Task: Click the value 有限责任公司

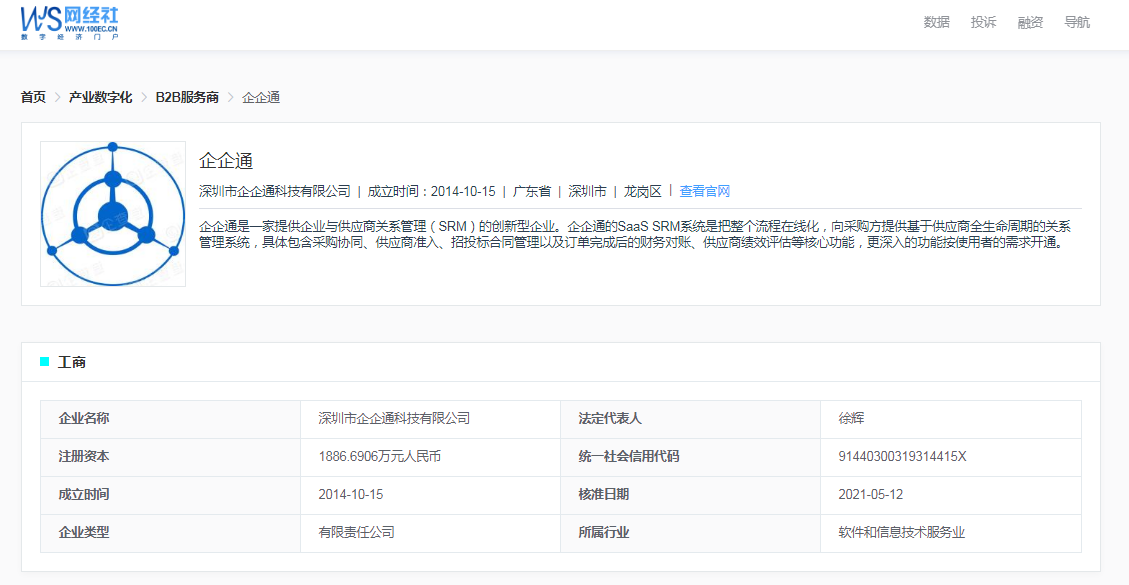Action: [356, 533]
